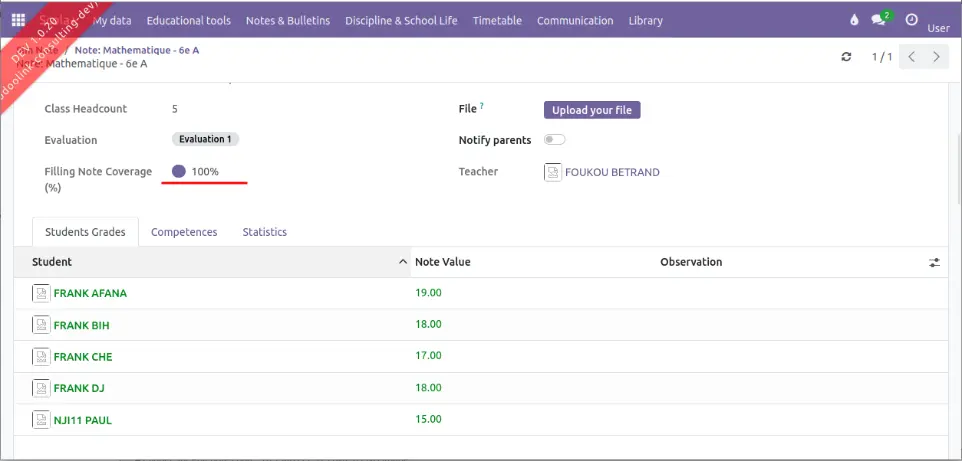Screen dimensions: 962x461
Task: Click the Upload your file button
Action: pos(592,110)
